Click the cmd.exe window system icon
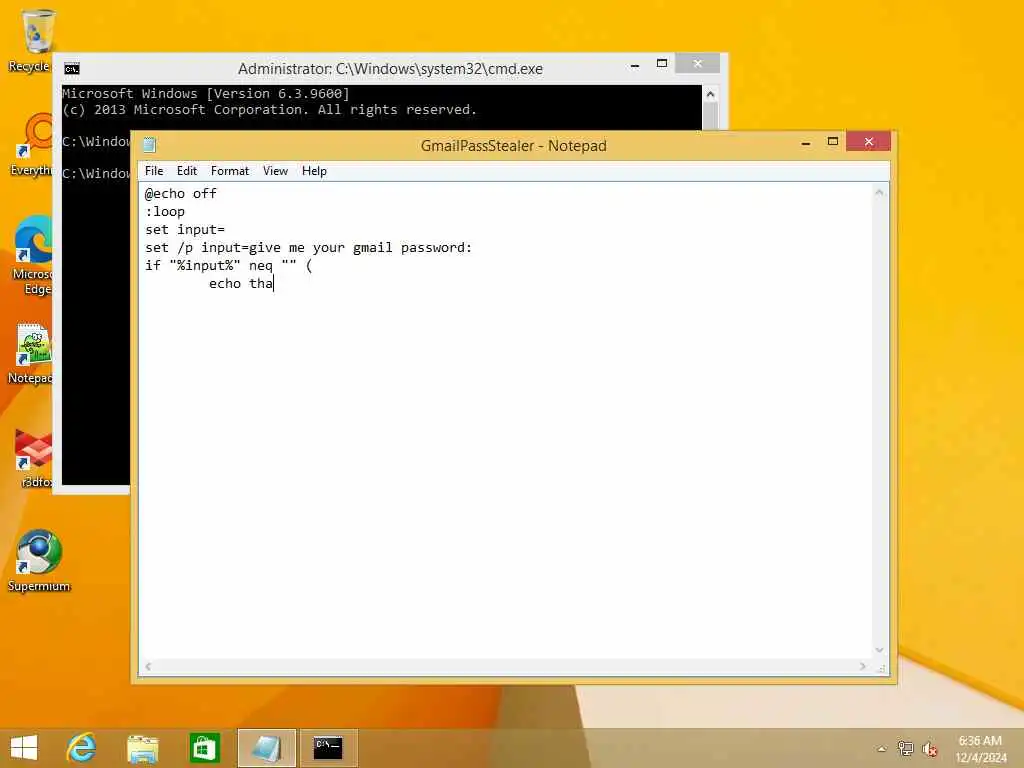1024x768 pixels. pos(72,69)
